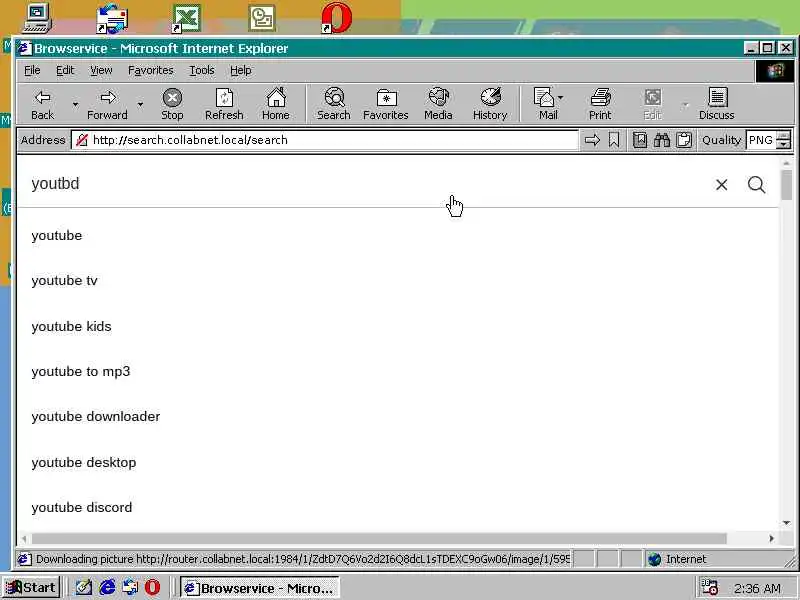This screenshot has width=800, height=600.
Task: Click the My Computer desktop icon
Action: 37,18
